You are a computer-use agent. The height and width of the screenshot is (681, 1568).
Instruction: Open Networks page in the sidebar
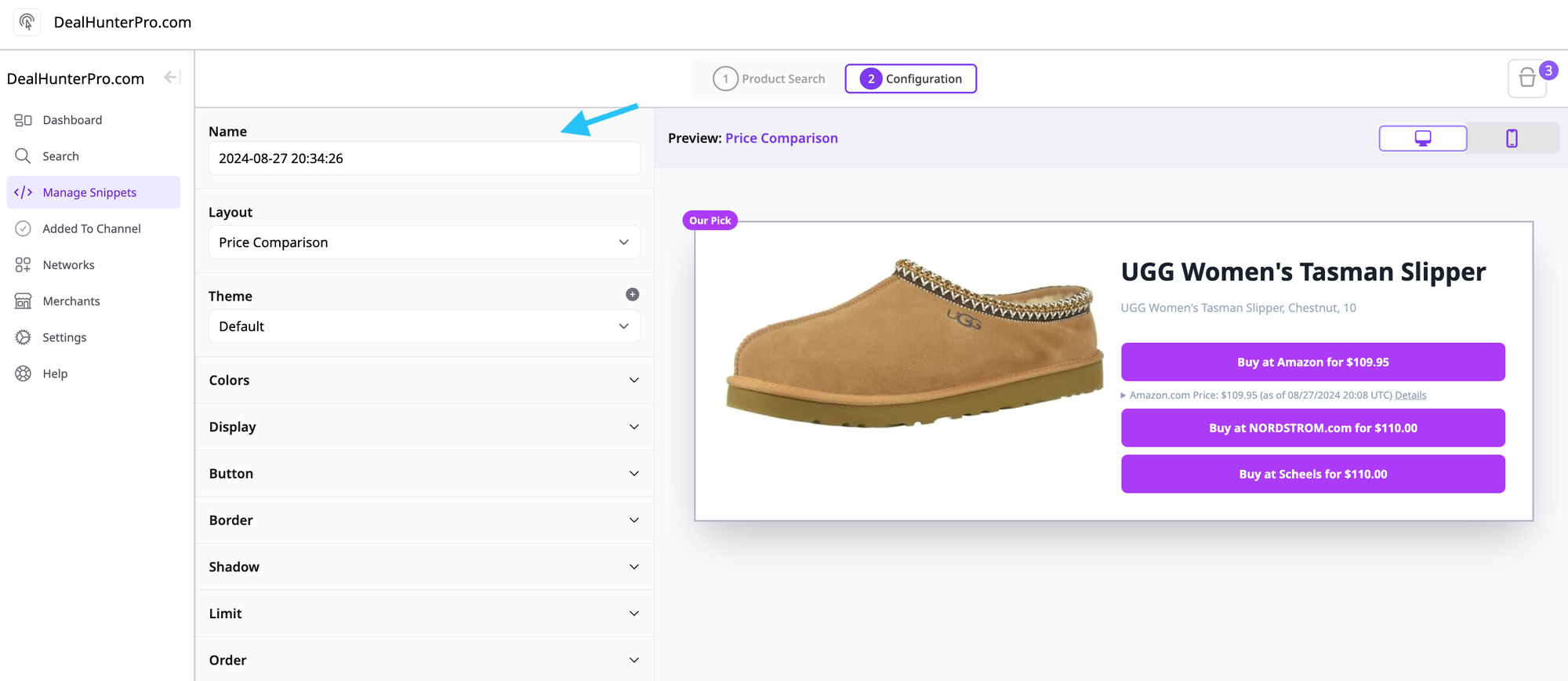click(68, 265)
